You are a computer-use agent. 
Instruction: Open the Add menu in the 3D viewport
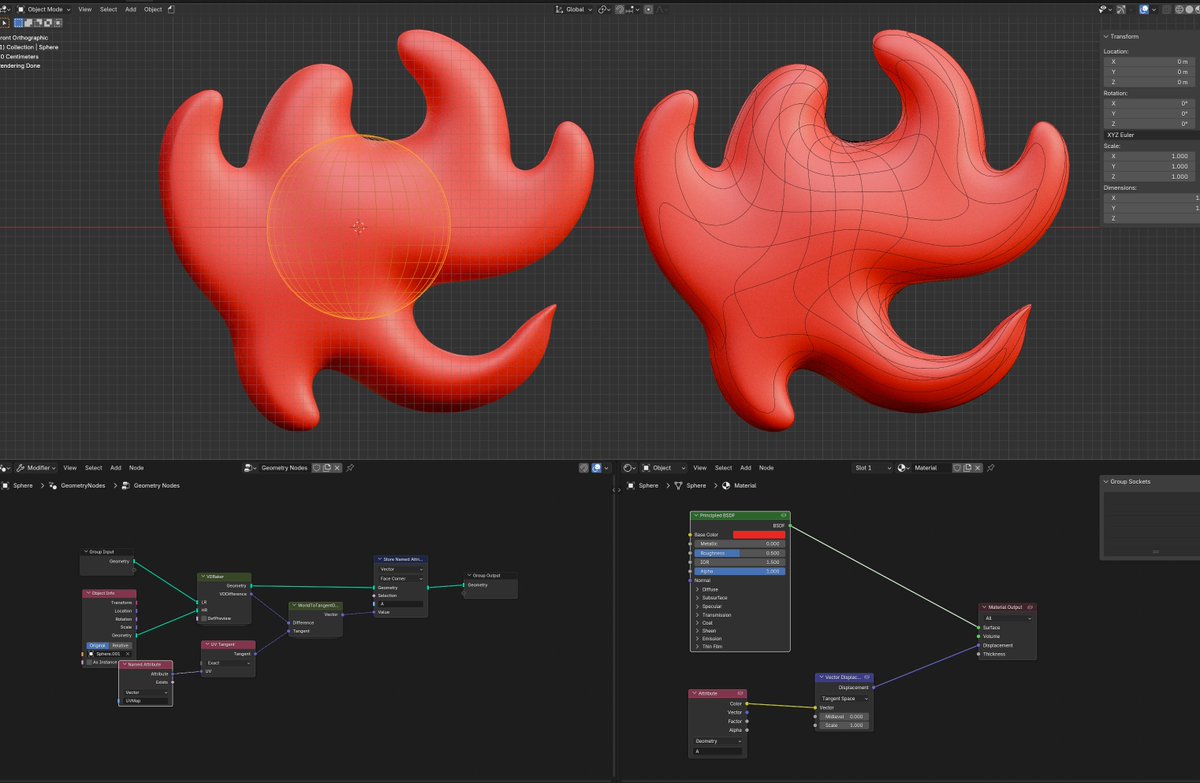(128, 9)
